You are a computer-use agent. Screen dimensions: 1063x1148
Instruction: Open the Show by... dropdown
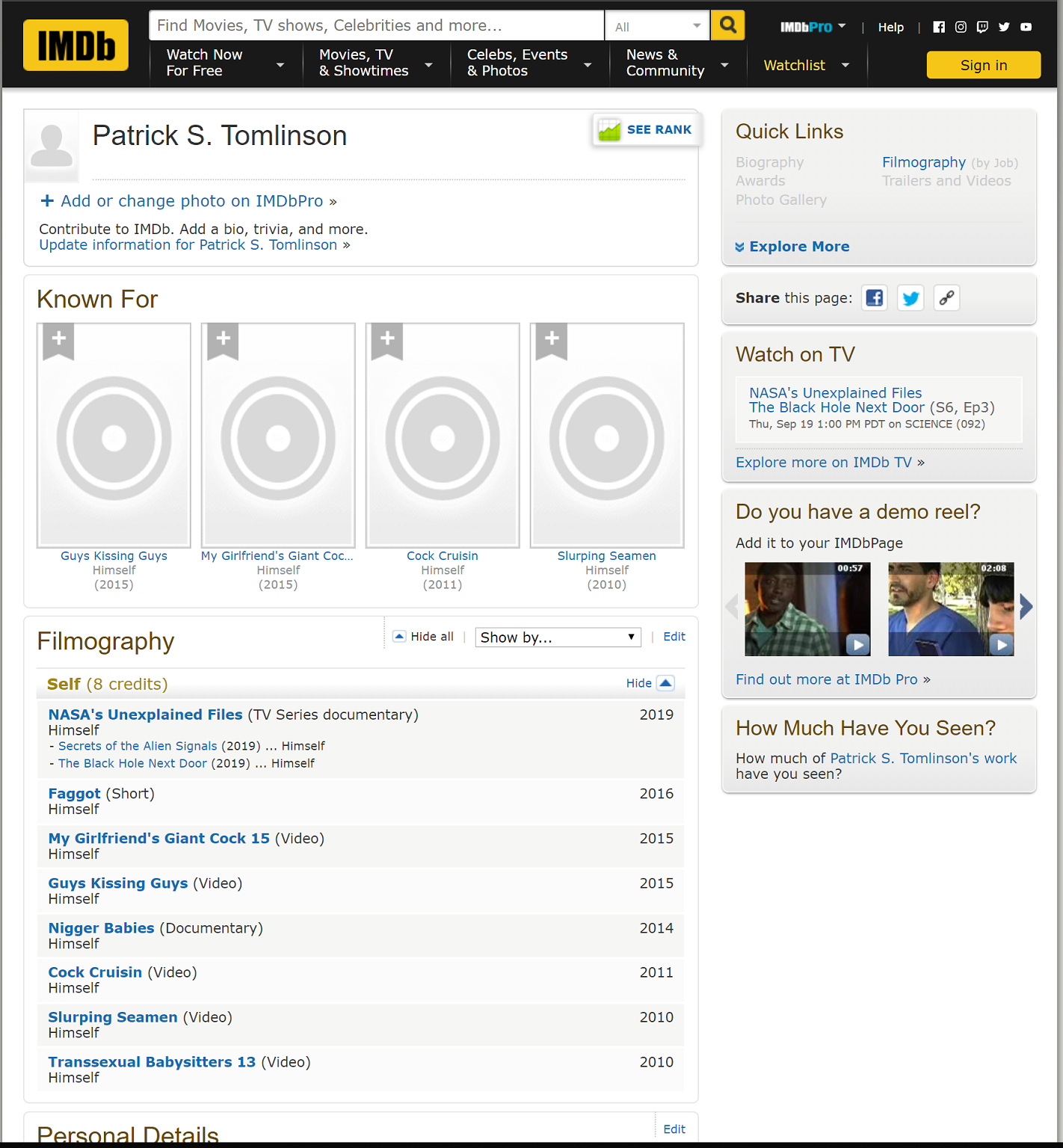558,638
